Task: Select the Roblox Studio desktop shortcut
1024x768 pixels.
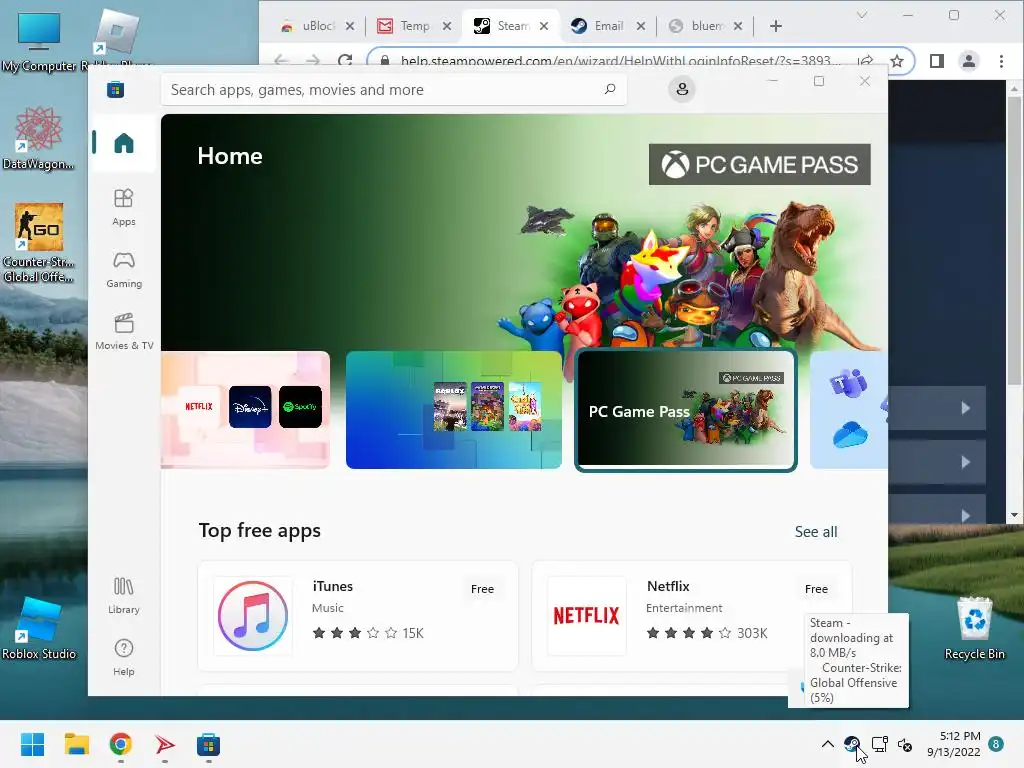Action: [x=39, y=628]
